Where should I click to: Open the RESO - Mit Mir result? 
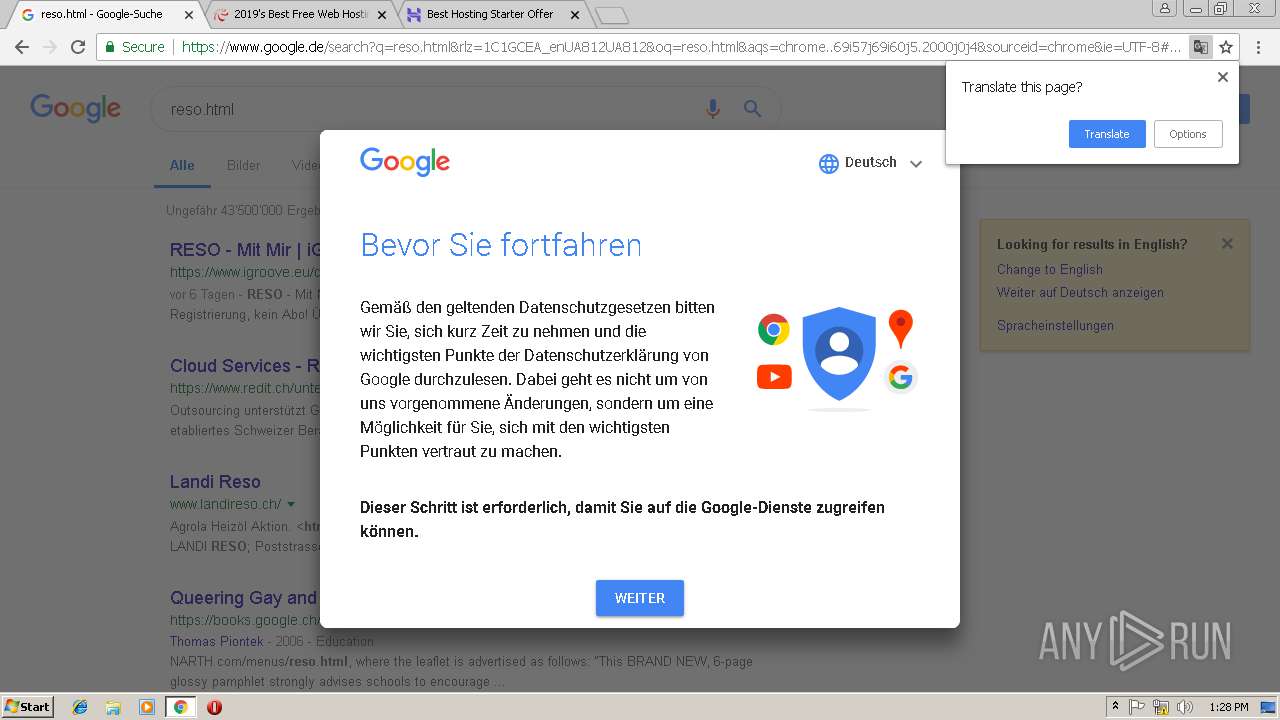(x=245, y=250)
